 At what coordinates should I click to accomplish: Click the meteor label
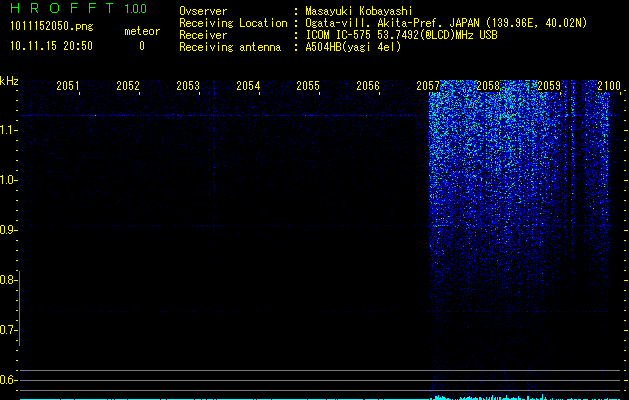pyautogui.click(x=142, y=31)
